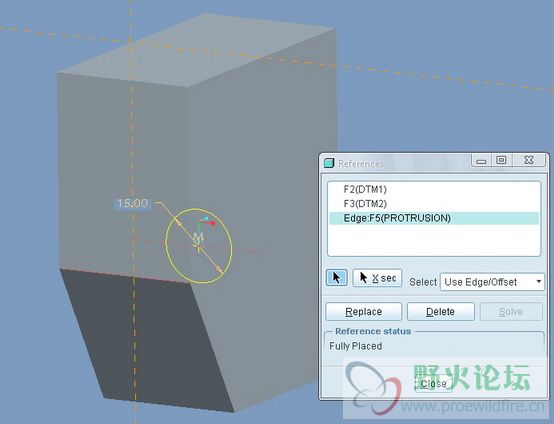Minimize the References dialog
554x424 pixels.
click(x=481, y=161)
